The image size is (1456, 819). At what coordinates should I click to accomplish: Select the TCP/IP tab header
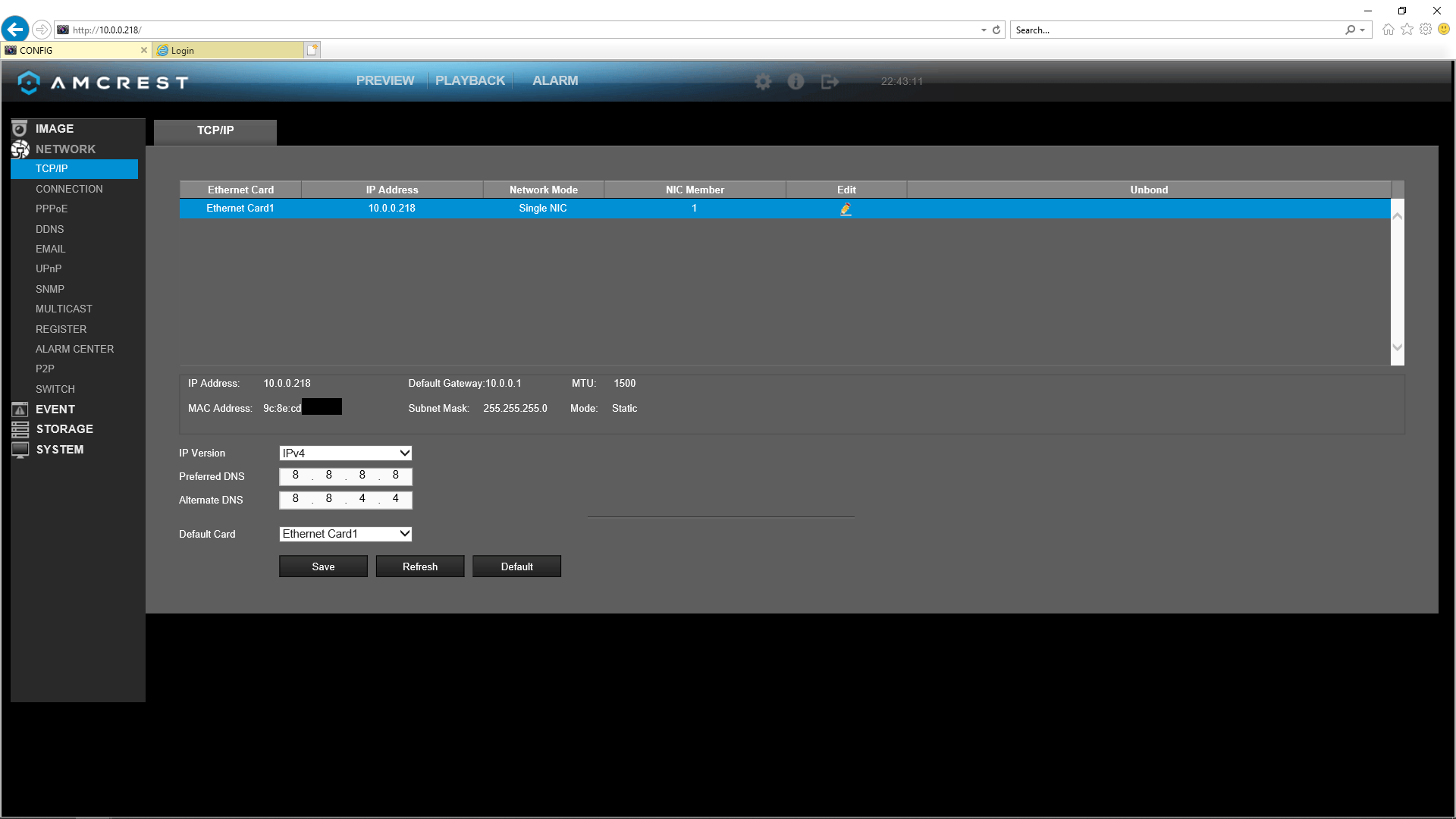tap(215, 131)
